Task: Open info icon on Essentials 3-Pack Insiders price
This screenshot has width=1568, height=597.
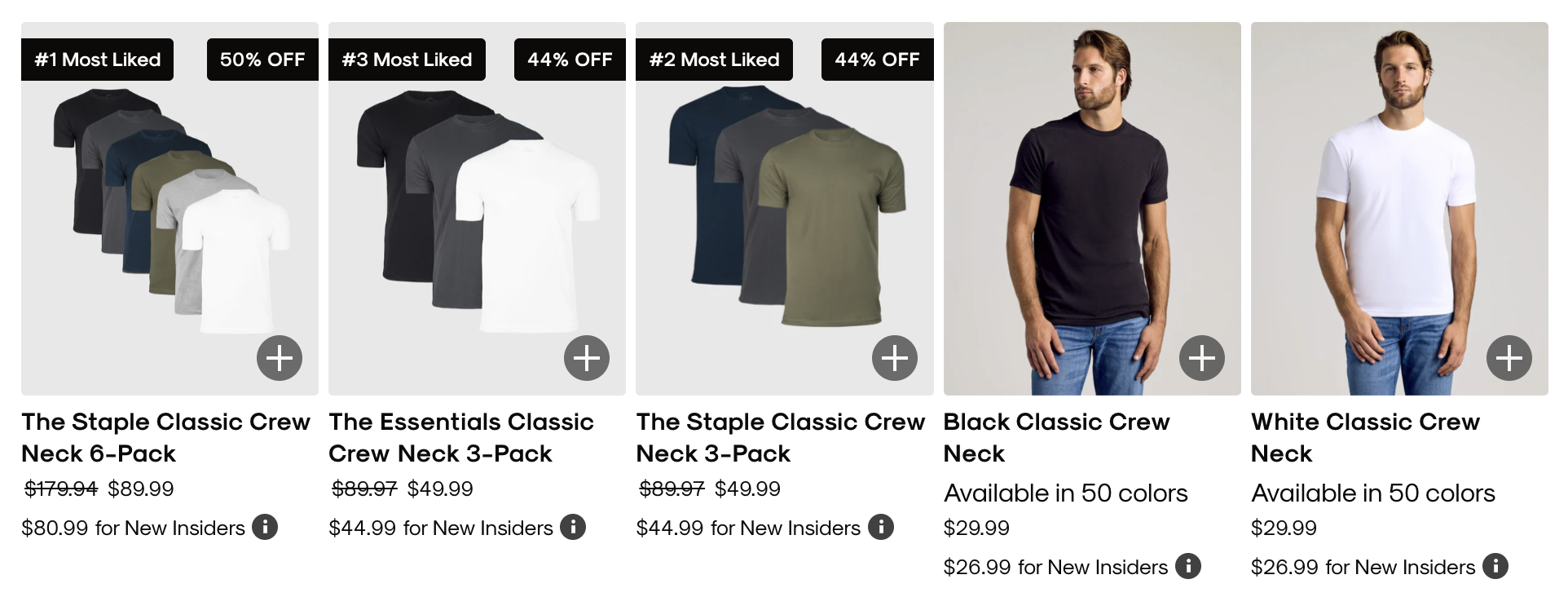Action: tap(573, 528)
